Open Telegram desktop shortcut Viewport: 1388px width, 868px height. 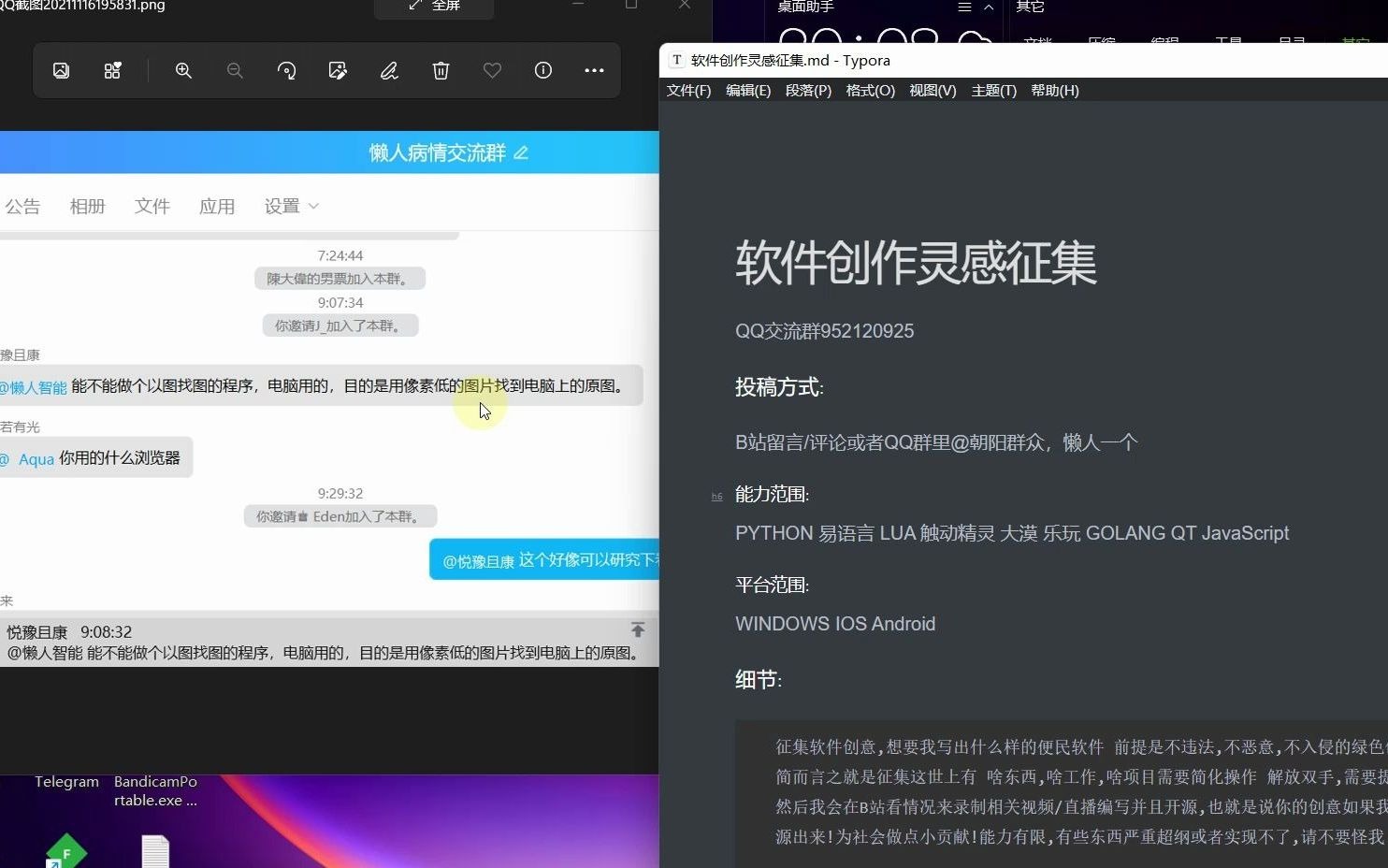tap(66, 781)
